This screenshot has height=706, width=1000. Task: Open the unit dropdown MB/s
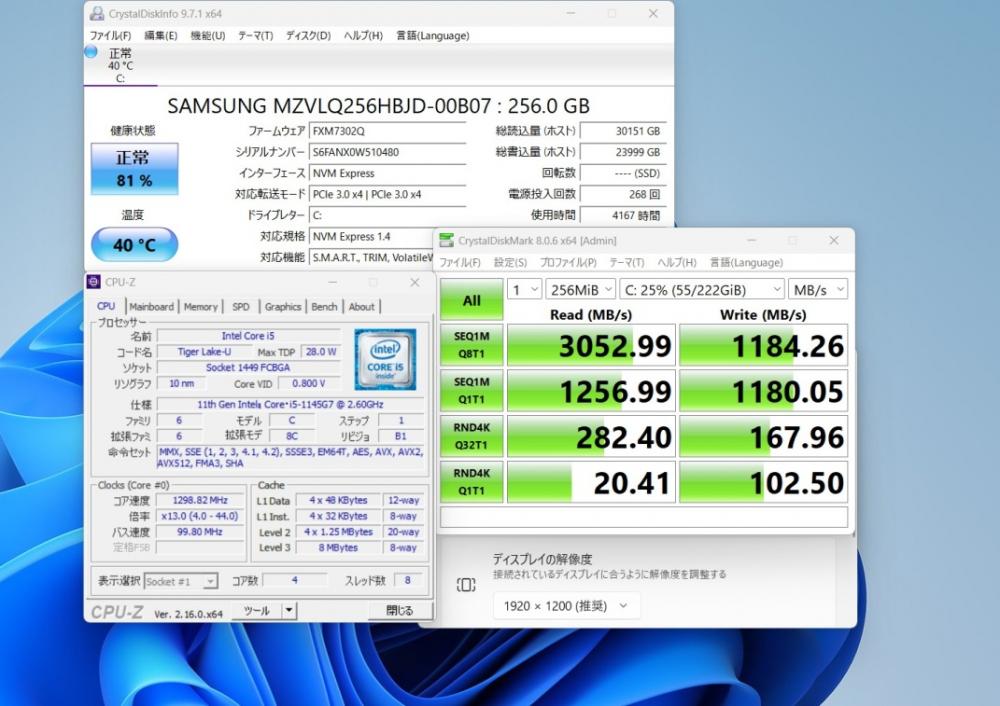[818, 290]
